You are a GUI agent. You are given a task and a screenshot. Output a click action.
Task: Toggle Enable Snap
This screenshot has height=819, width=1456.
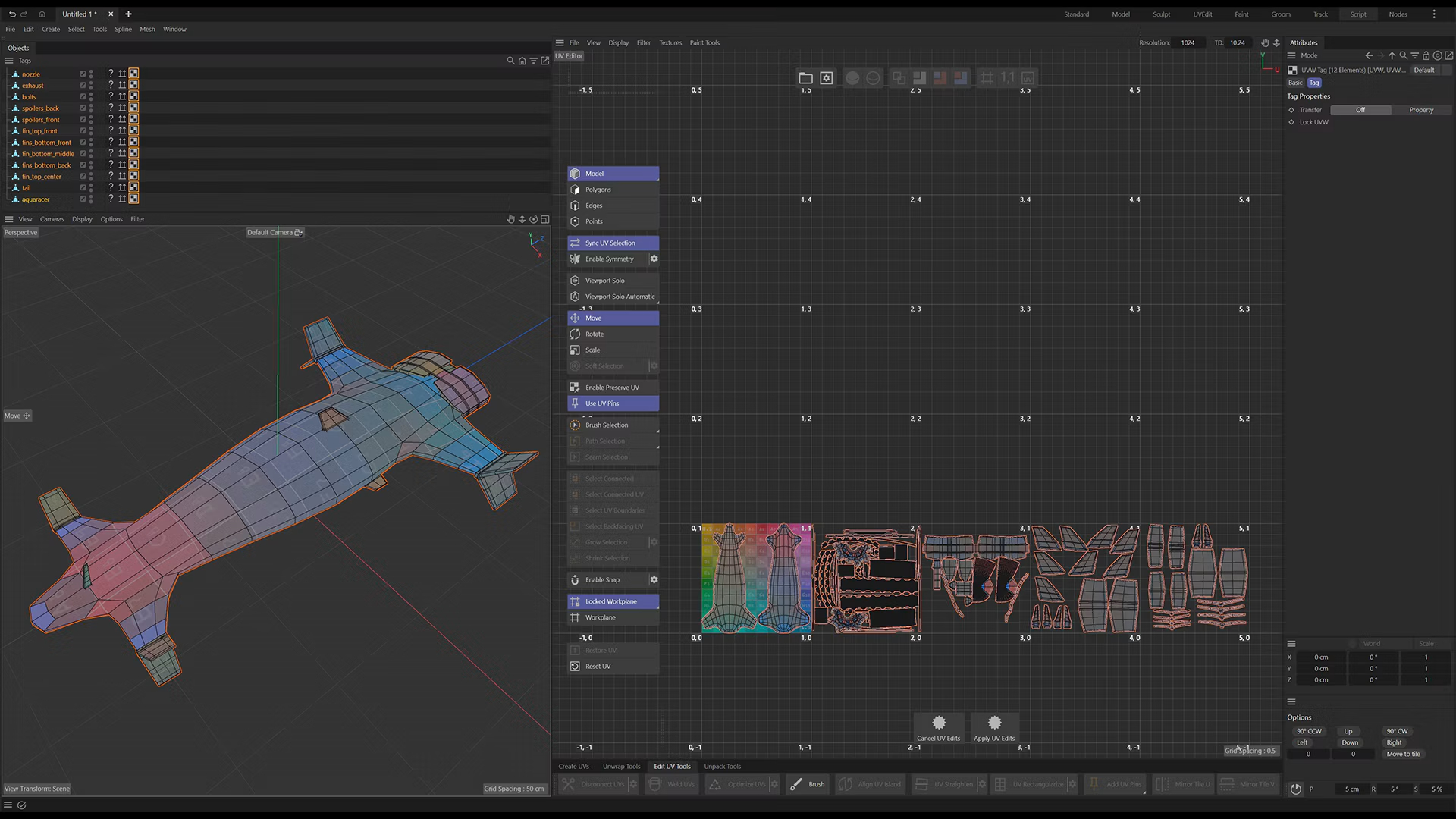[607, 580]
